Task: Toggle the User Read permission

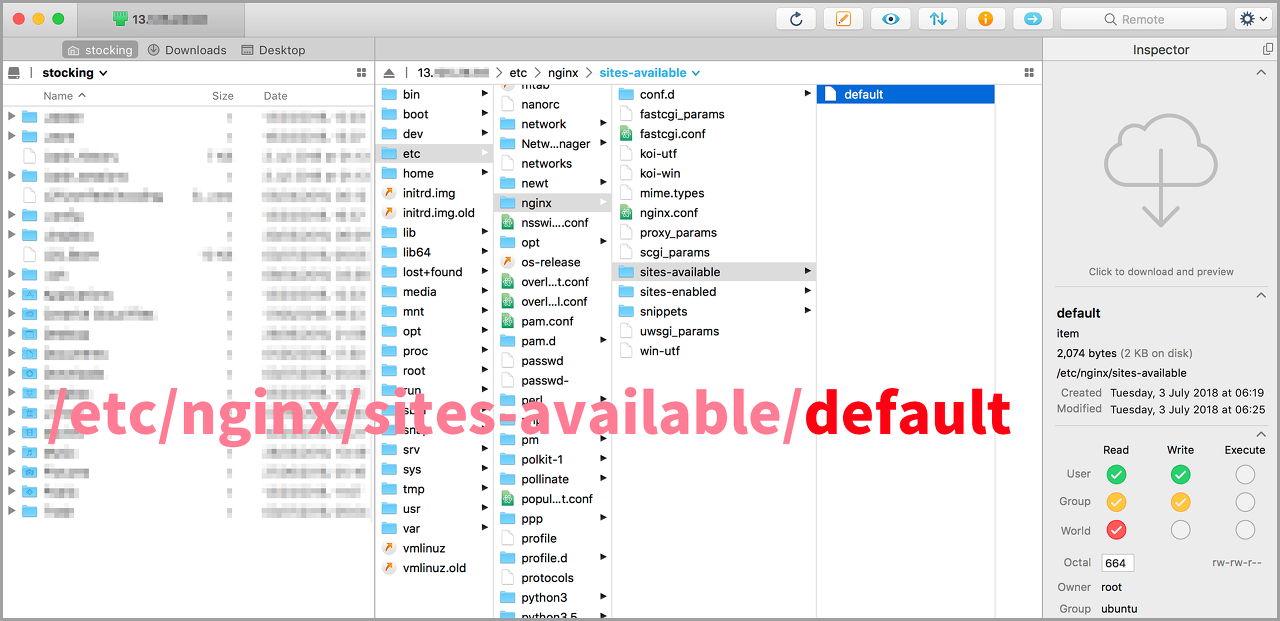Action: click(x=1116, y=475)
